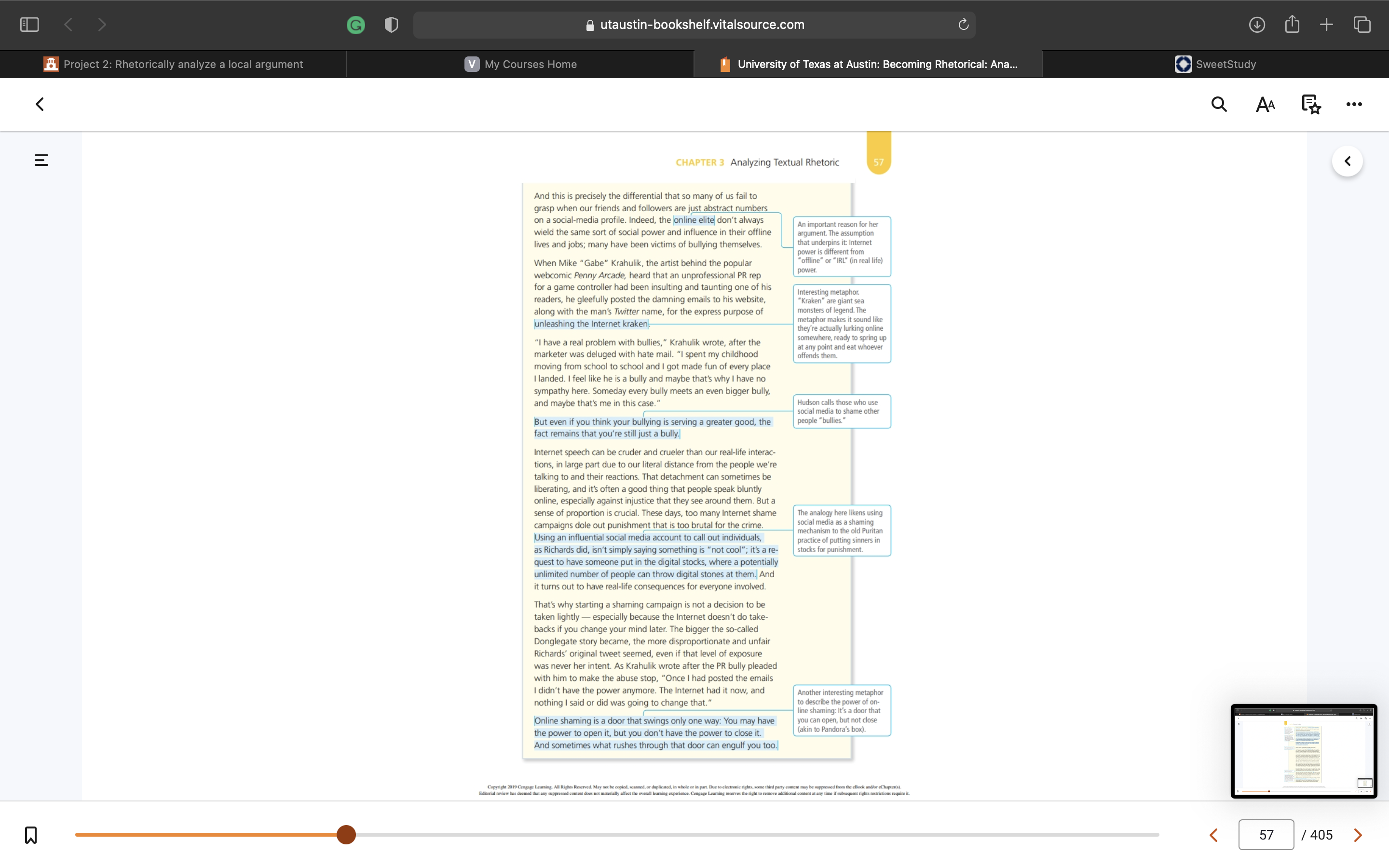Click the highlight "Using an influential social media account"
Screen dimensions: 1389x868
pyautogui.click(x=655, y=556)
